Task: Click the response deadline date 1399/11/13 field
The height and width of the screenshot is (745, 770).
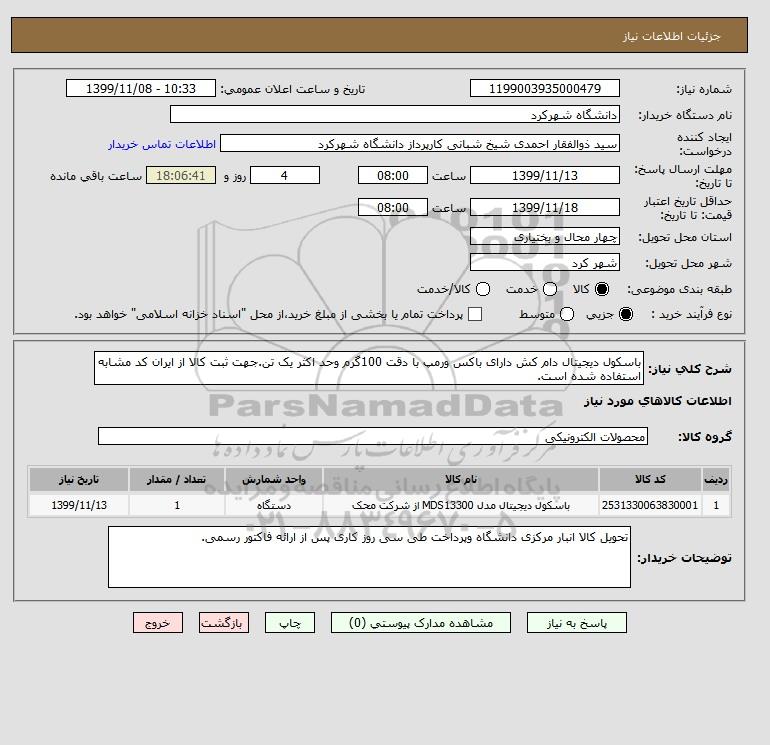Action: [x=545, y=175]
